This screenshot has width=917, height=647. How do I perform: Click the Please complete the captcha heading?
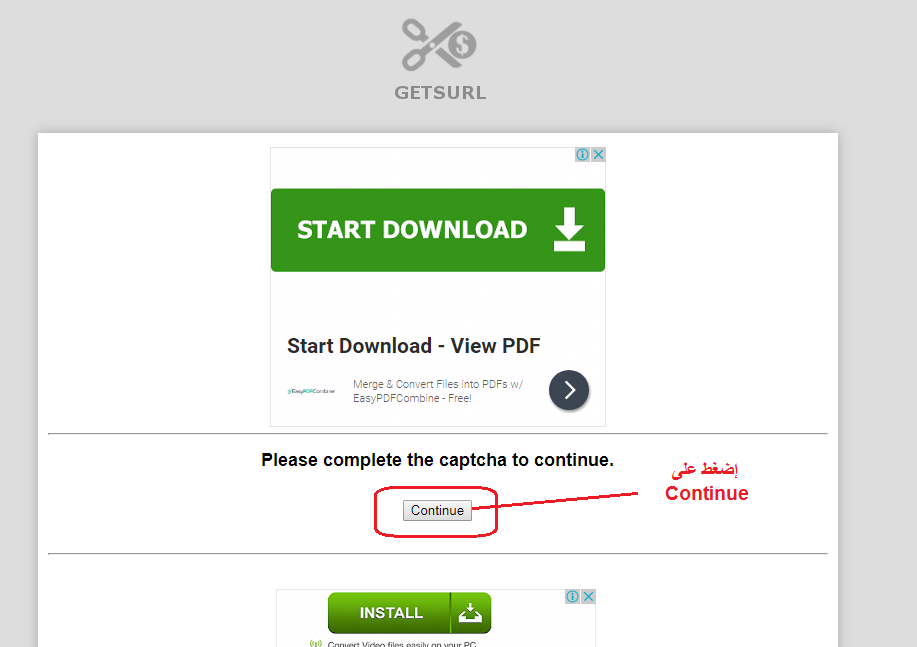[437, 460]
